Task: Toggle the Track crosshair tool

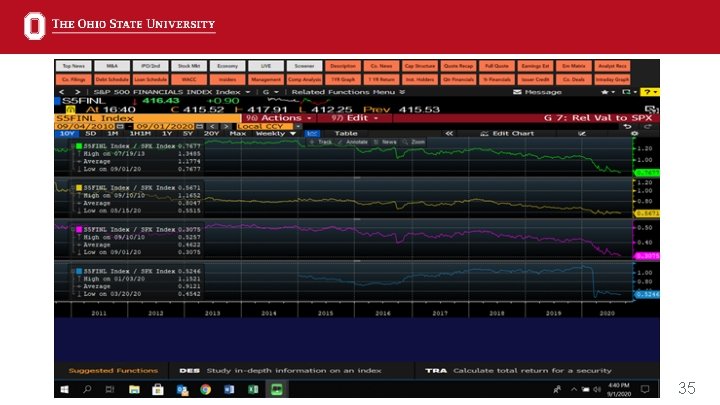Action: click(x=321, y=142)
